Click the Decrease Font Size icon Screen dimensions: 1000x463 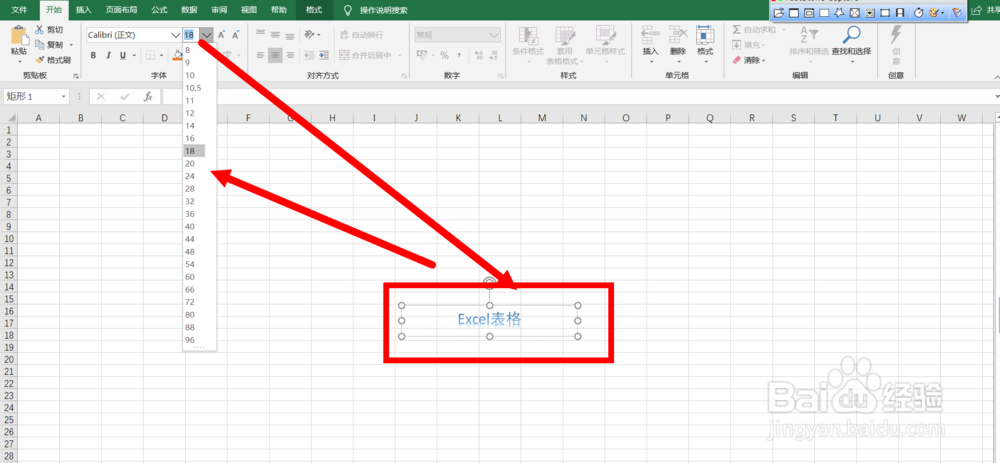click(235, 34)
